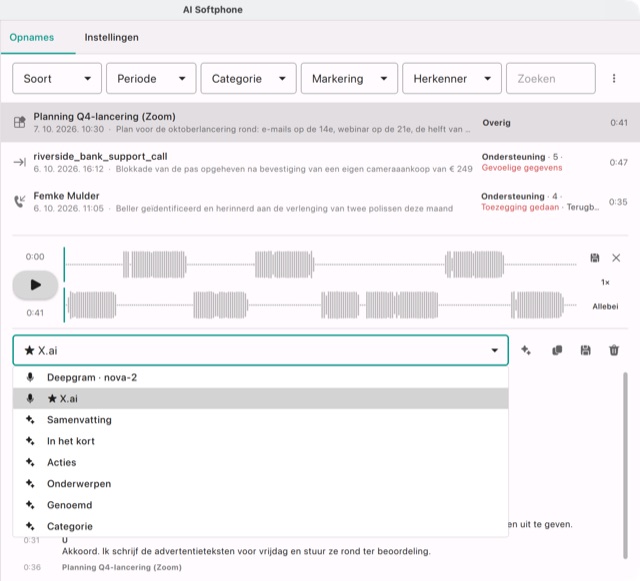This screenshot has width=640, height=581.
Task: Click the sparkle icon beside Categorie option
Action: (x=30, y=525)
